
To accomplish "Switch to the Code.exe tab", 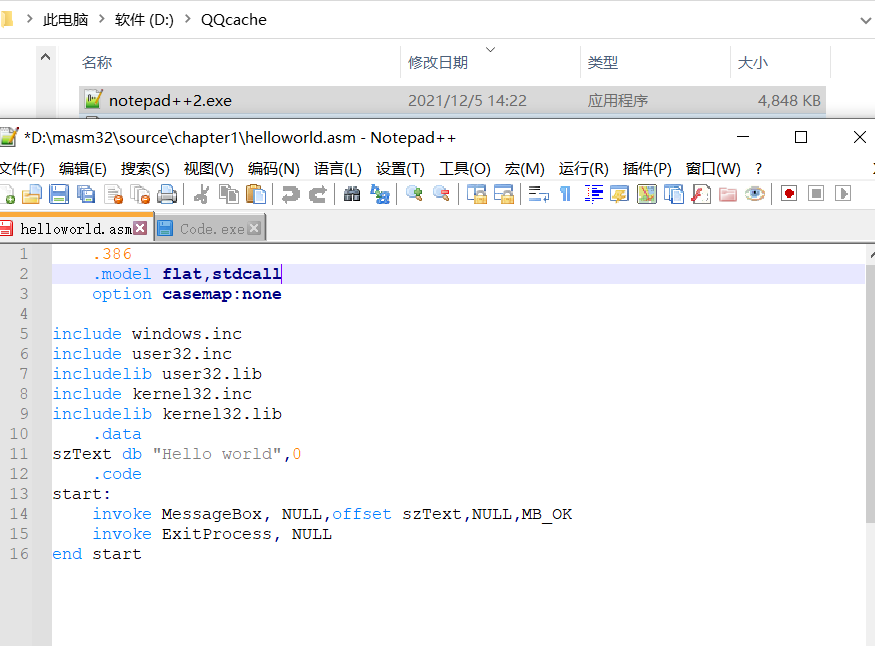I will pos(205,228).
